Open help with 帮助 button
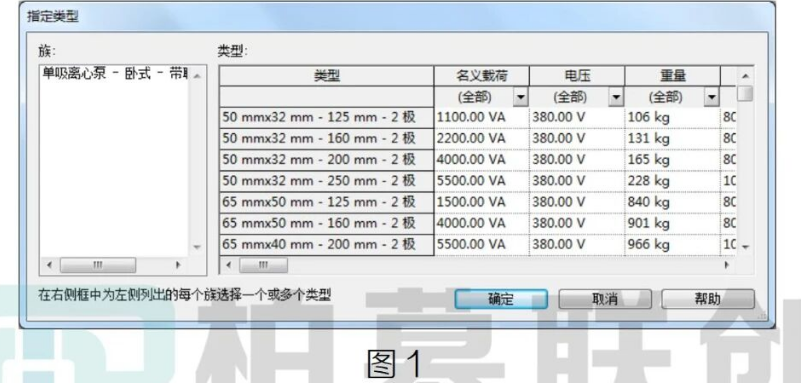Screen dimensions: 801x383 coord(708,299)
